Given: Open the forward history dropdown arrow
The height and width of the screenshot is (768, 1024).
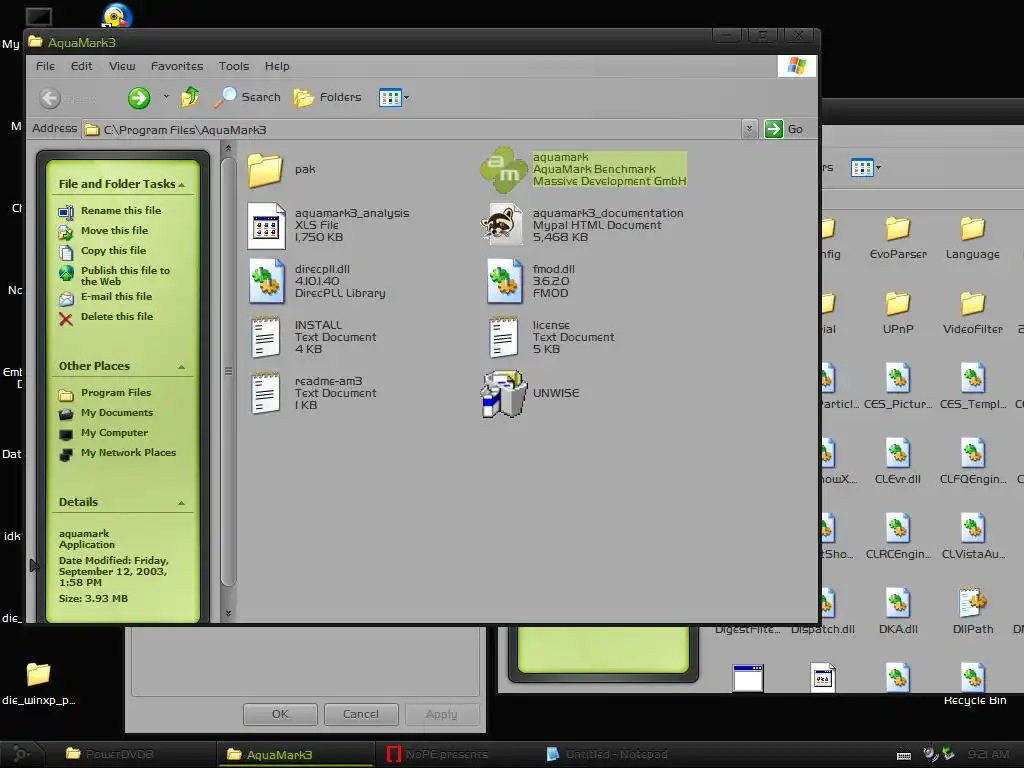Looking at the screenshot, I should click(166, 97).
